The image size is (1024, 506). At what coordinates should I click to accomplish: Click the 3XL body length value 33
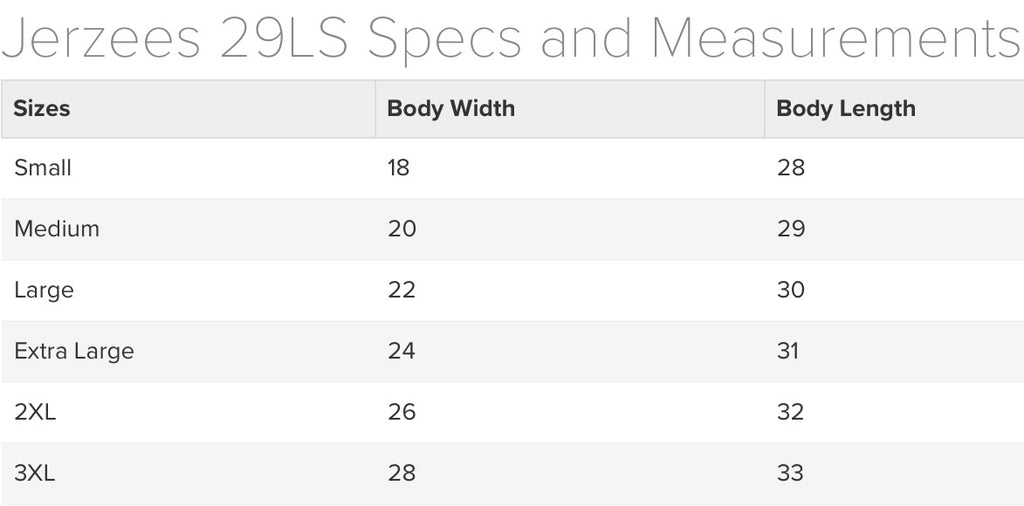point(791,473)
